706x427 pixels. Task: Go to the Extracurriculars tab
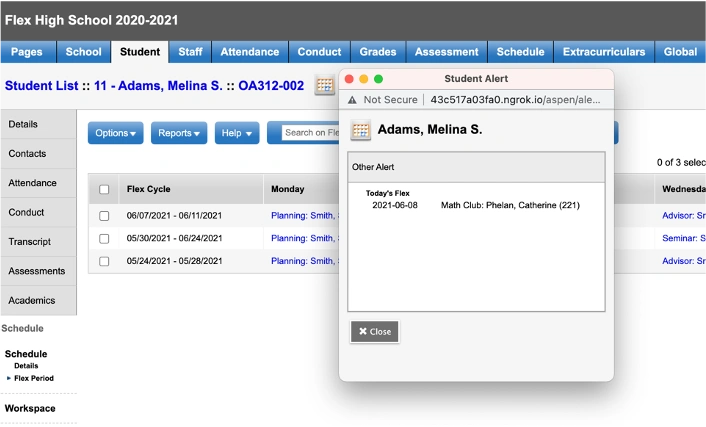604,52
